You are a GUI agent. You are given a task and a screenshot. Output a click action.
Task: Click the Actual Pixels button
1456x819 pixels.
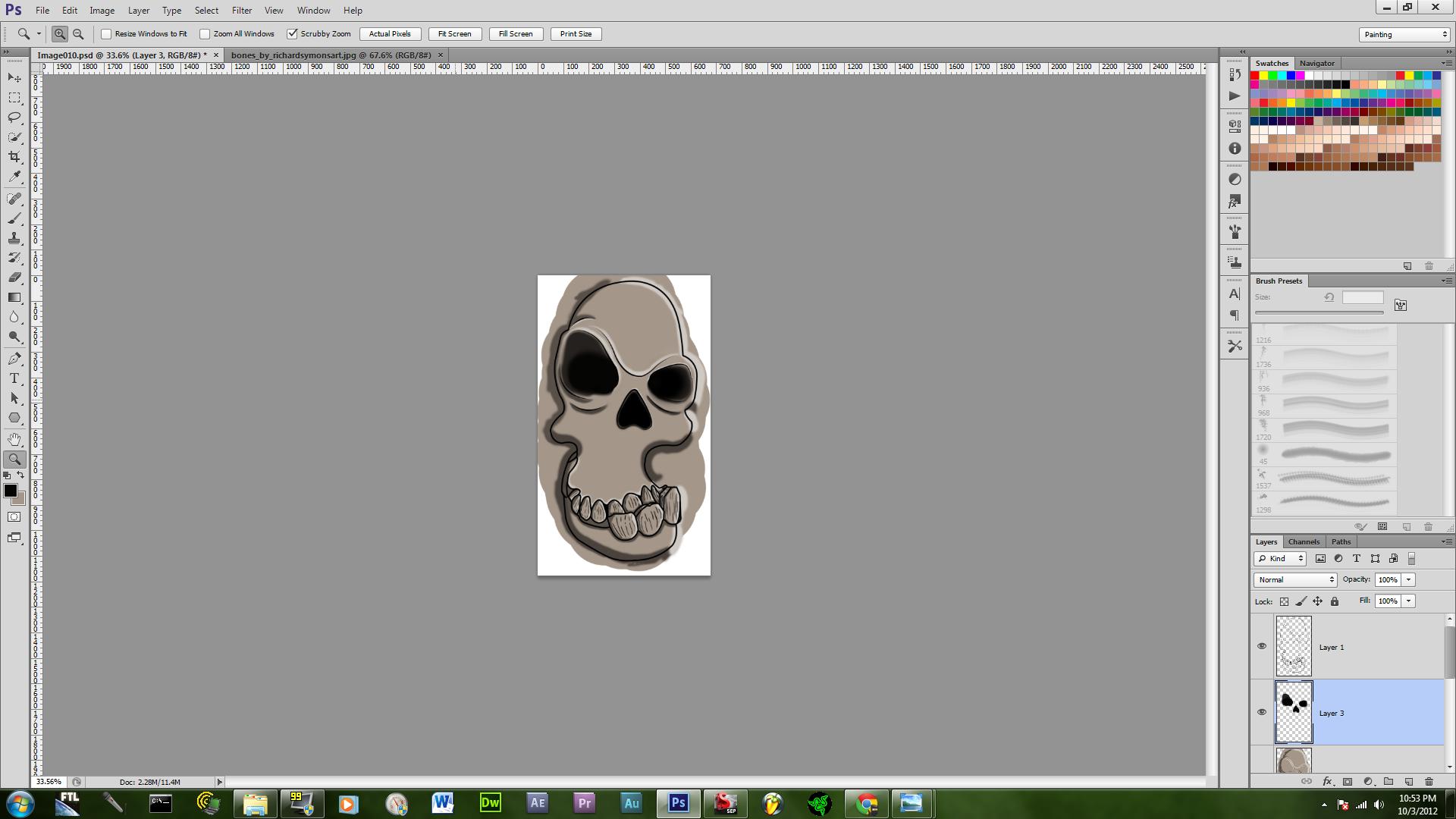(390, 34)
